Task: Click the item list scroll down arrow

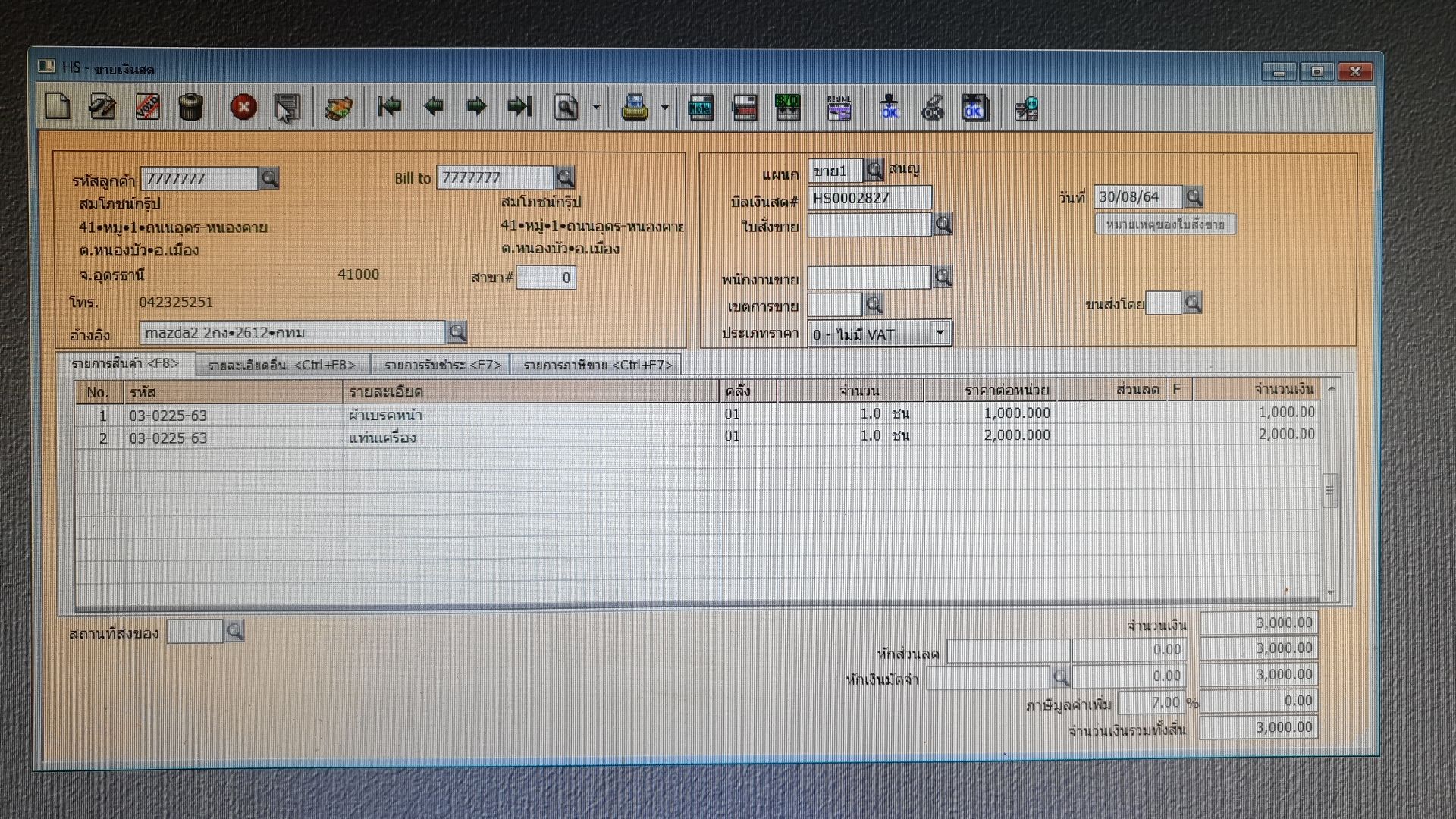Action: point(1331,593)
